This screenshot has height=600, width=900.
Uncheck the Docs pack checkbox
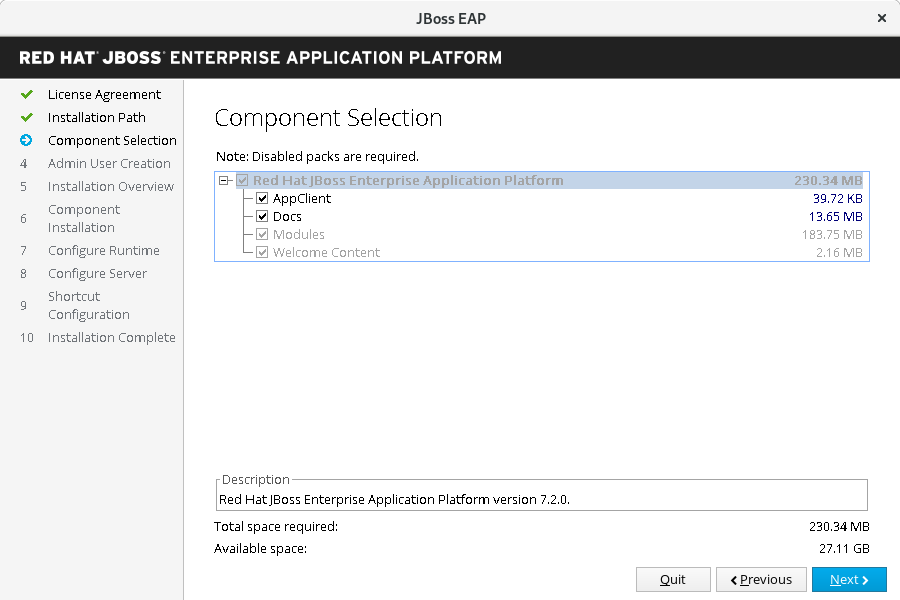tap(262, 217)
